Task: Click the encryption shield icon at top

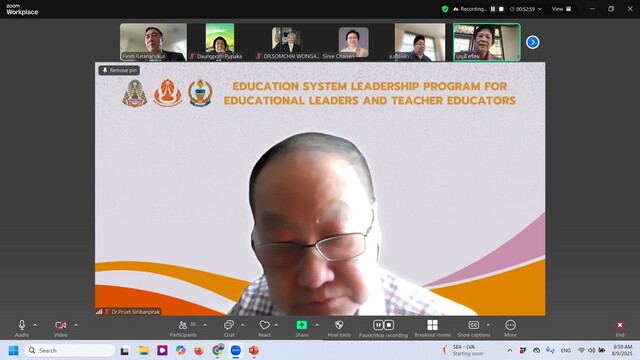Action: click(x=445, y=9)
